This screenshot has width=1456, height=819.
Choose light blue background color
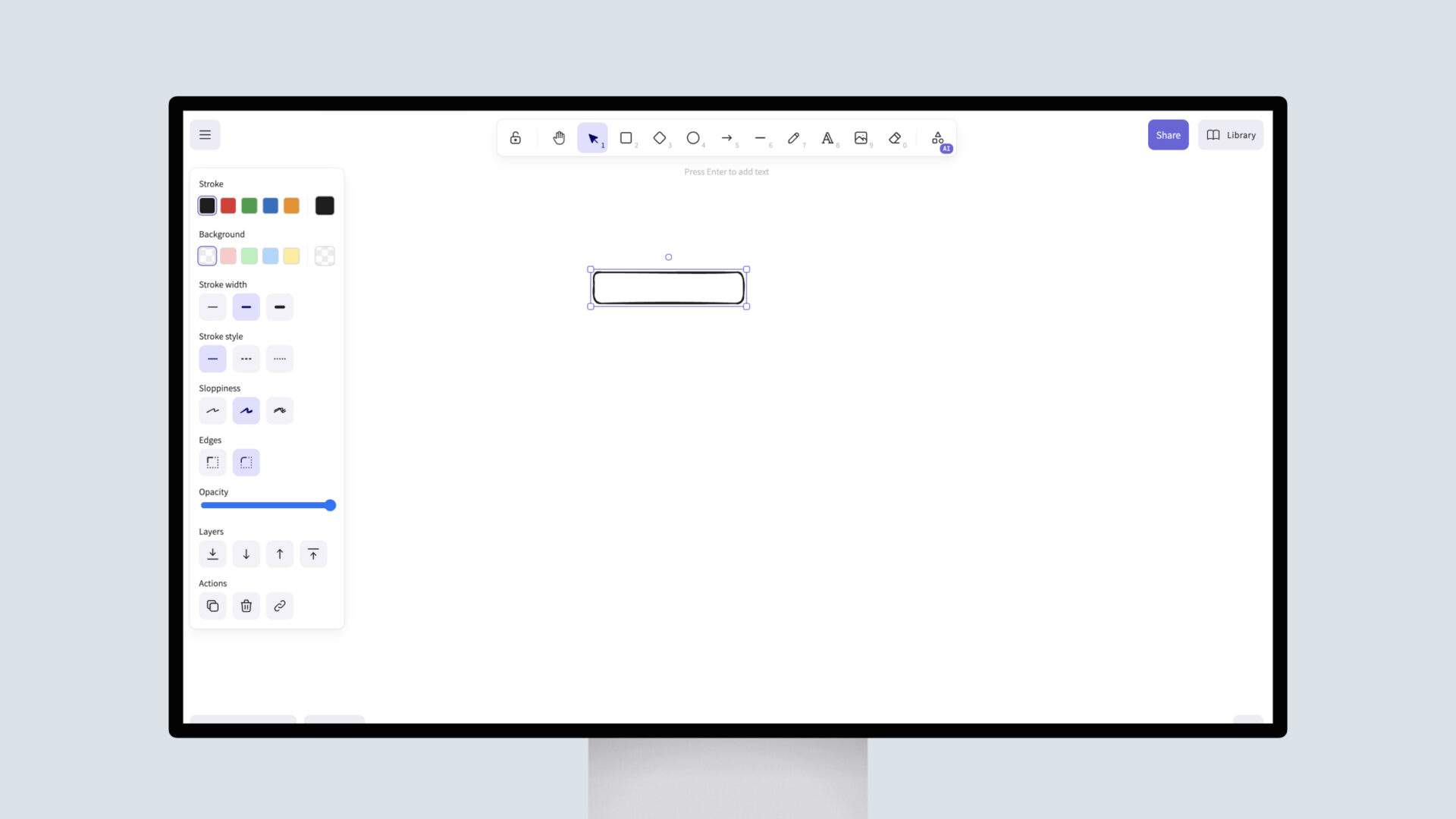(x=271, y=256)
